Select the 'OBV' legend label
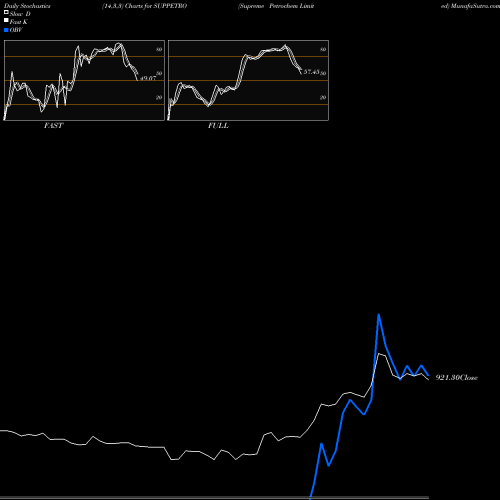Screen dimensions: 500x500 tap(16, 30)
